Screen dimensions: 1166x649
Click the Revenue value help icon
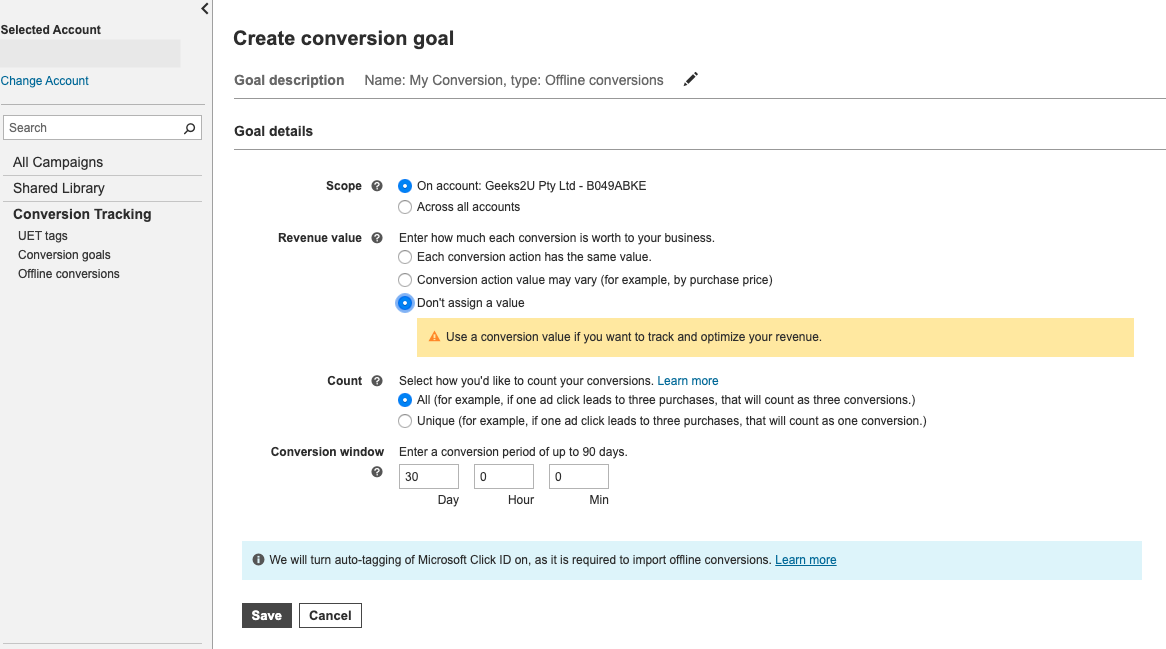pos(377,238)
